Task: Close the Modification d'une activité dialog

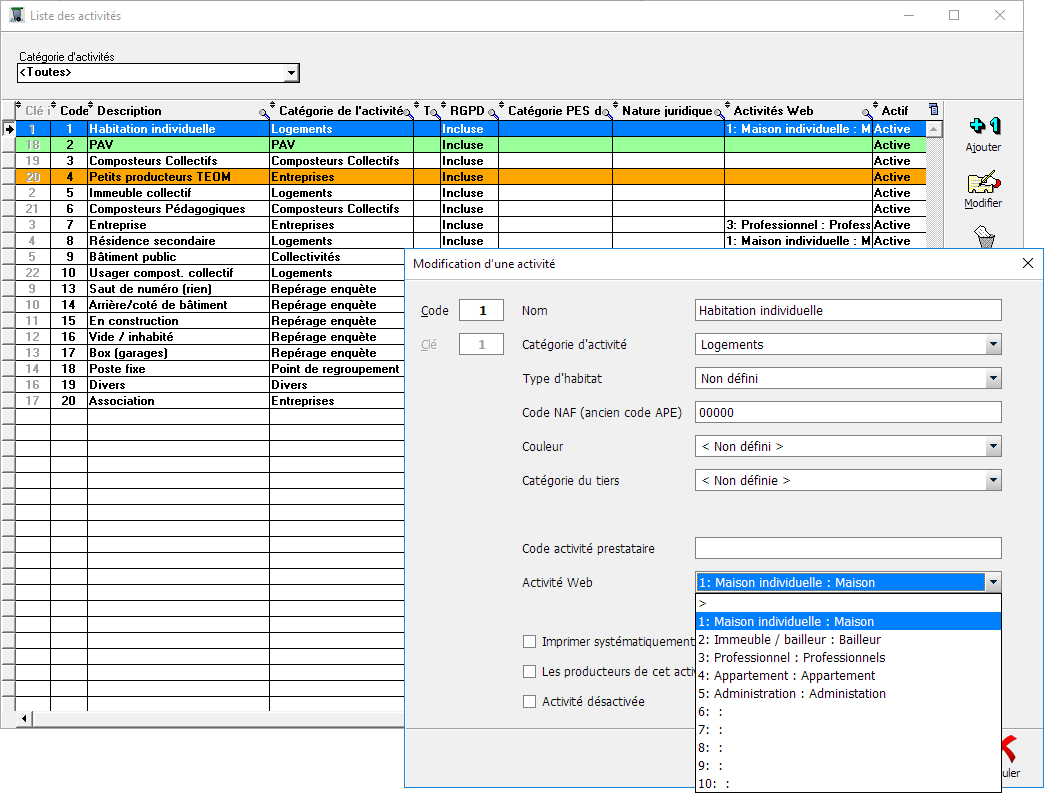Action: tap(1027, 264)
